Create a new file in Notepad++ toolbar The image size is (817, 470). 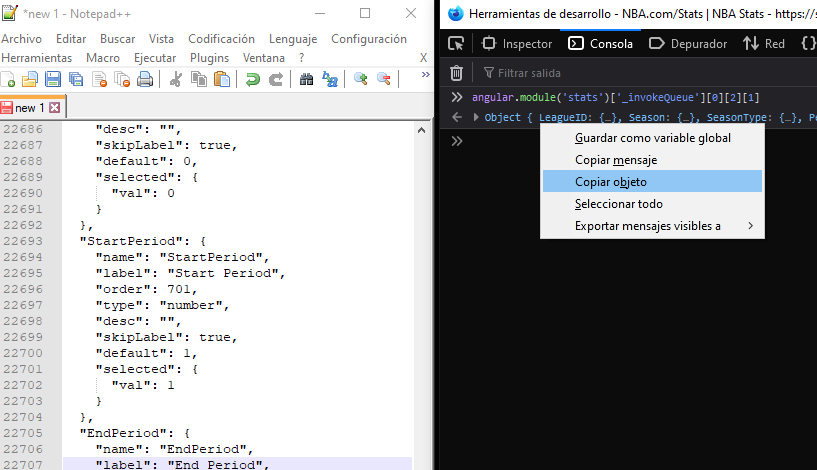point(8,79)
